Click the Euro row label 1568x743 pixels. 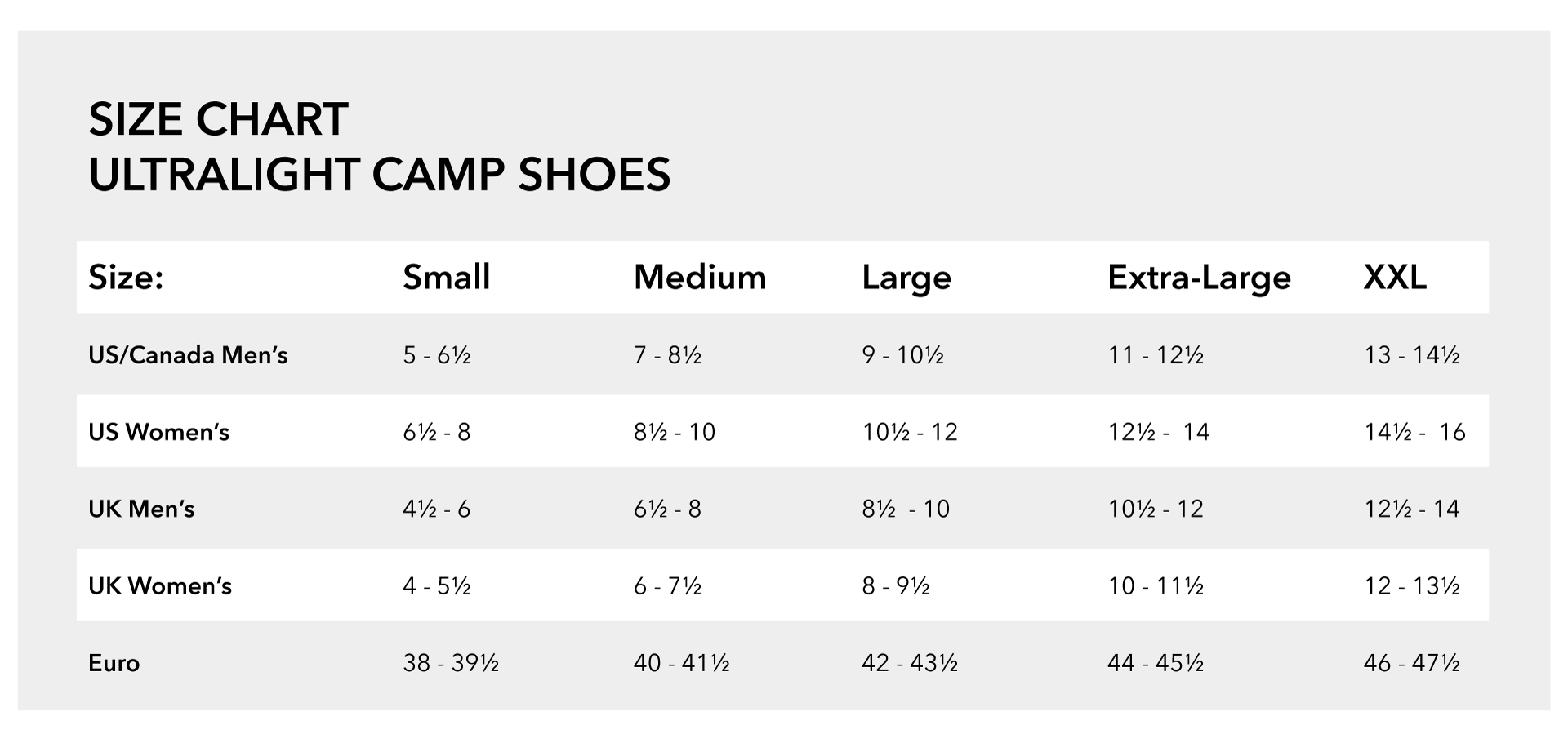coord(114,663)
